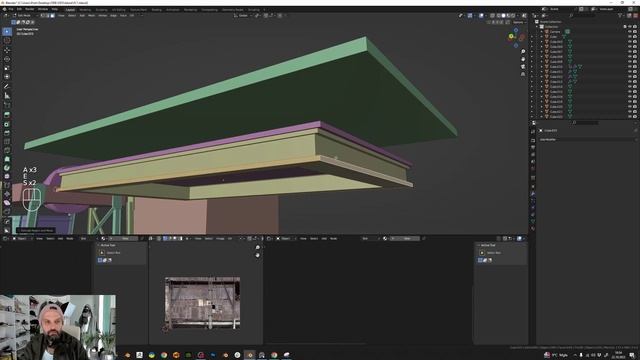This screenshot has width=640, height=360.
Task: Click the Scene selector field
Action: (x=561, y=9)
